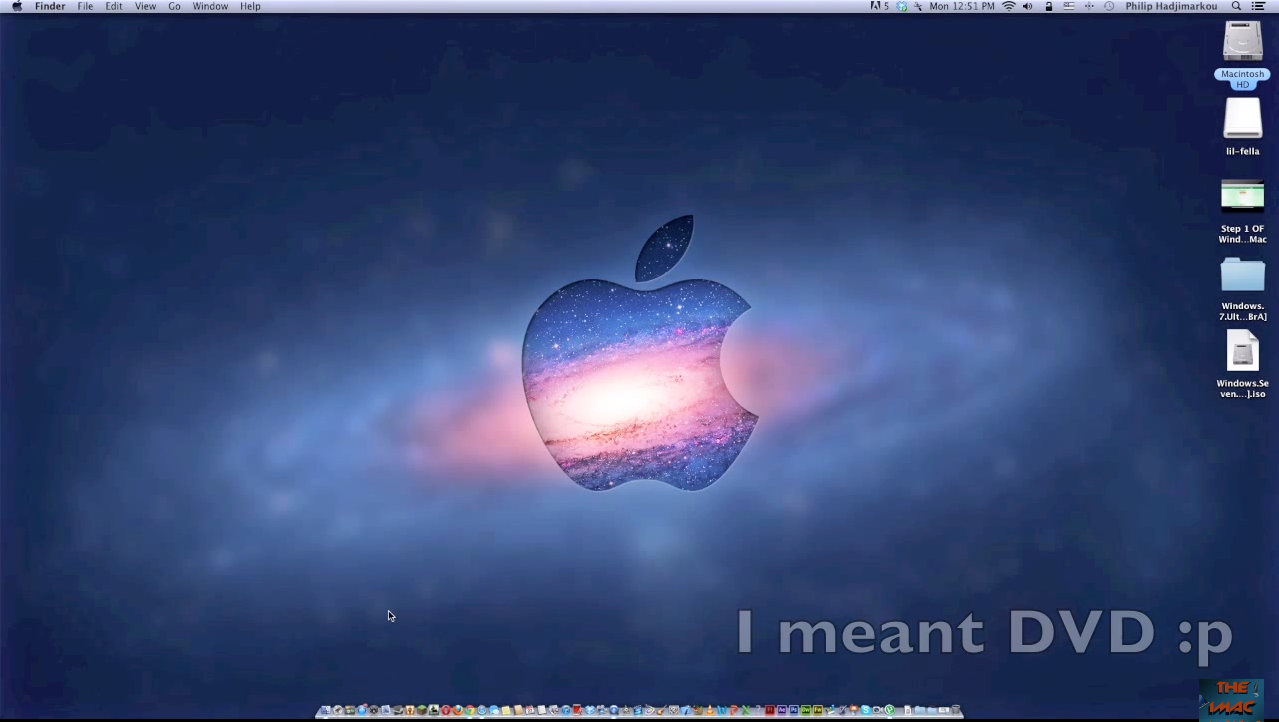Open the Trash in the Dock

[x=955, y=710]
